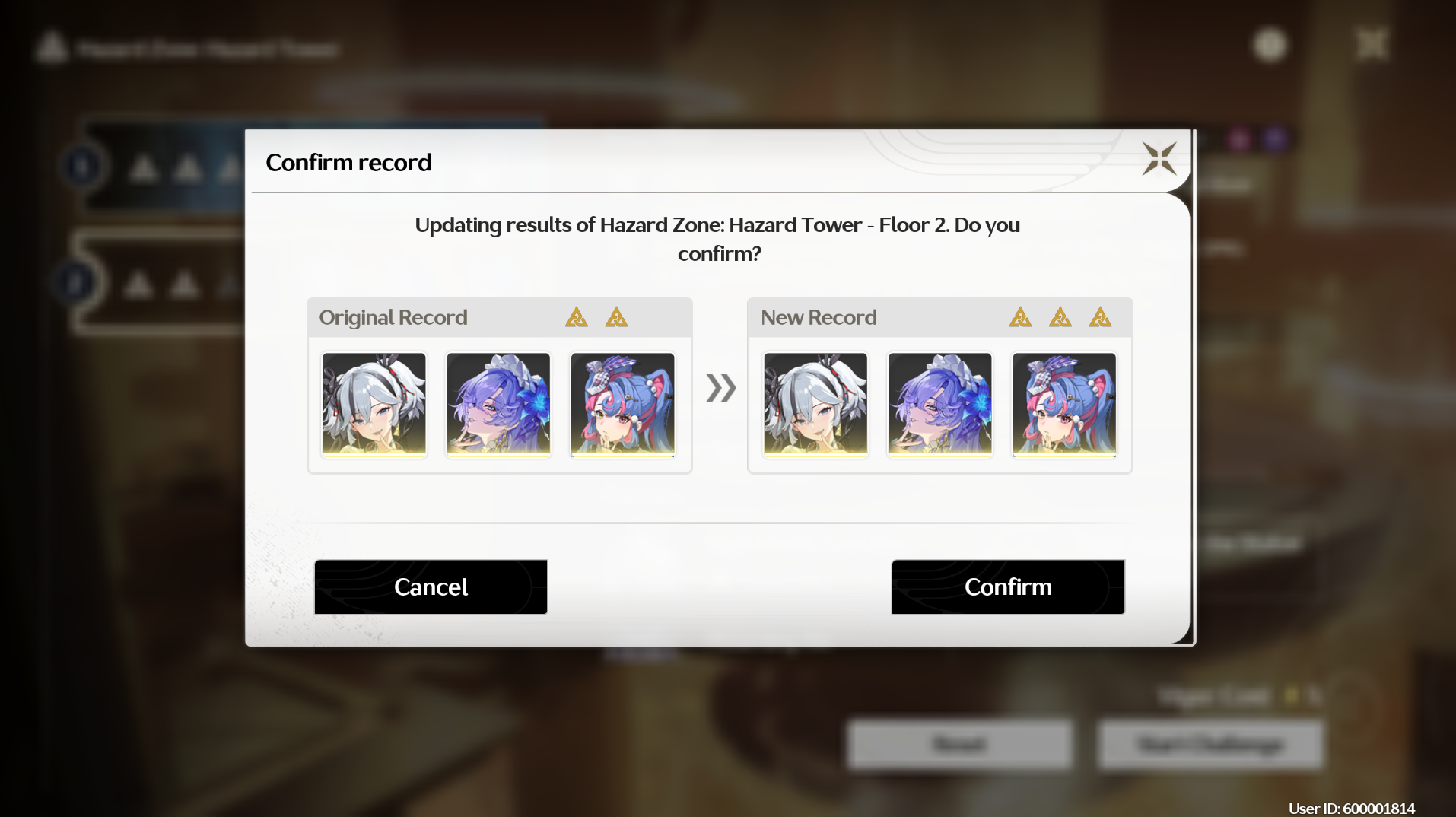Click the double-chevron arrow between records
This screenshot has width=1456, height=817.
[x=720, y=388]
